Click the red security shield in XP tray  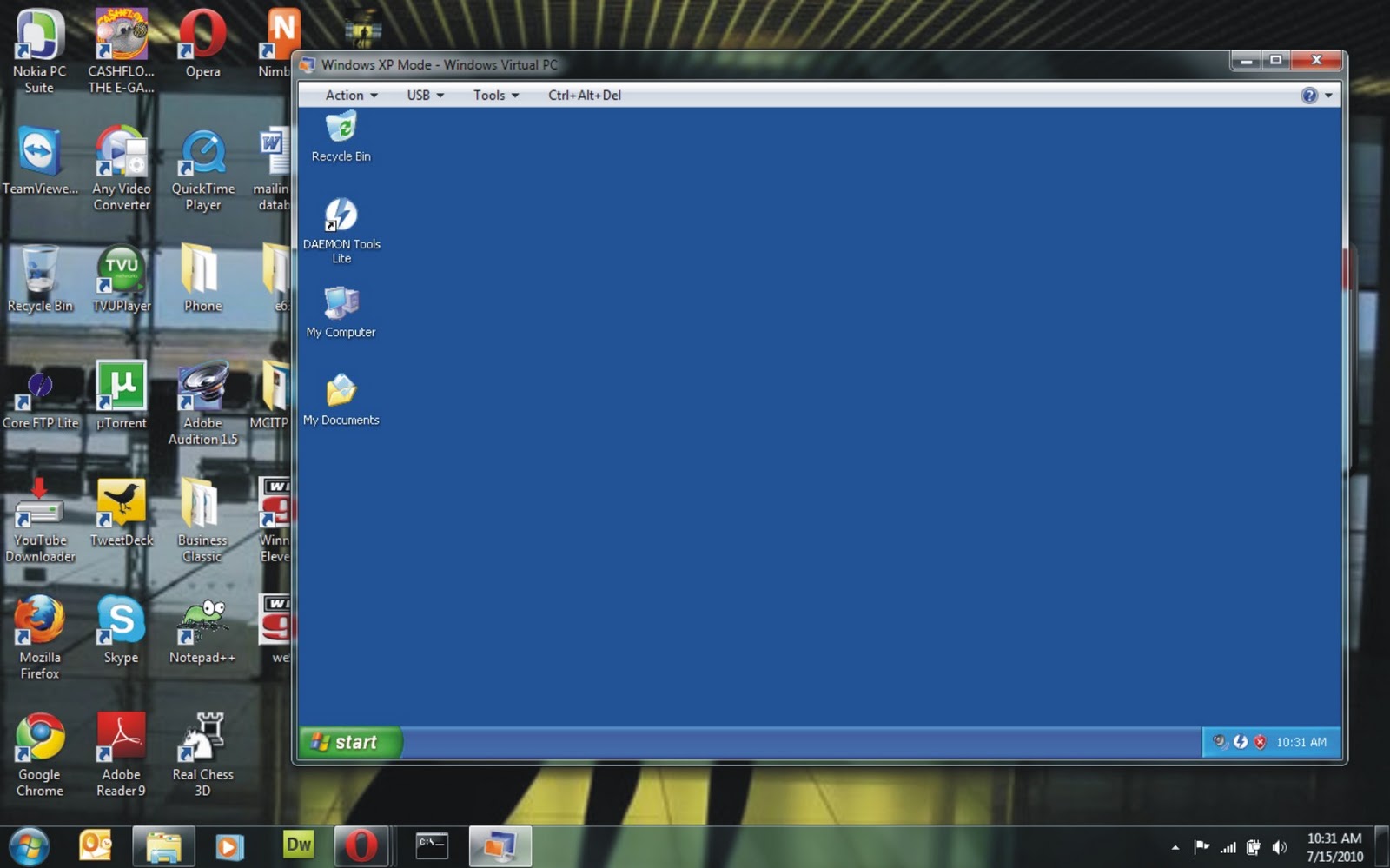1260,742
